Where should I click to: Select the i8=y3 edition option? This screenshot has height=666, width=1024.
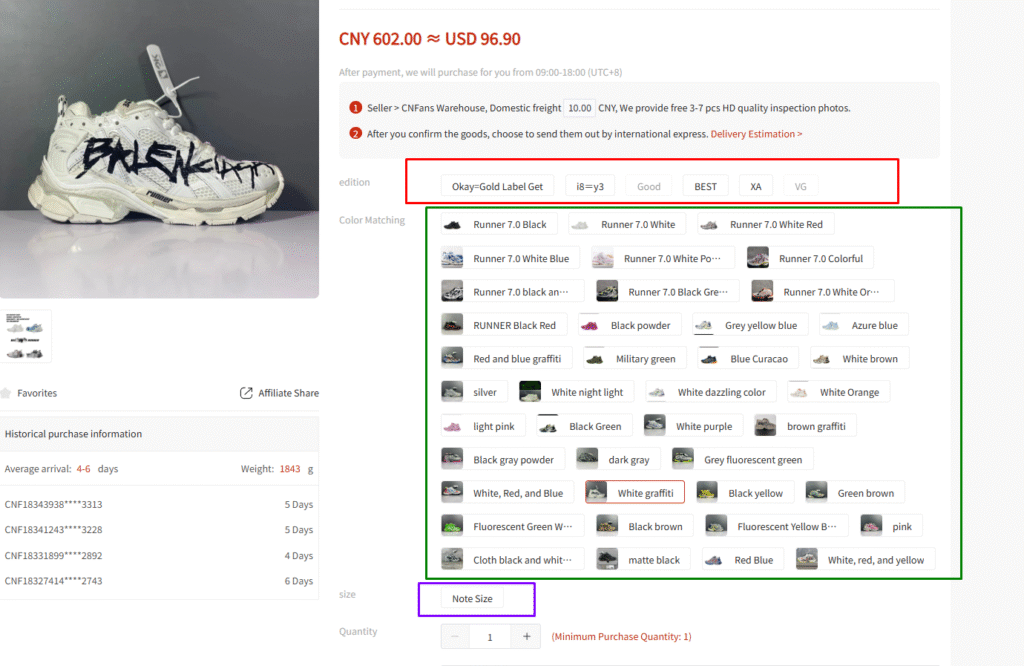click(x=590, y=186)
